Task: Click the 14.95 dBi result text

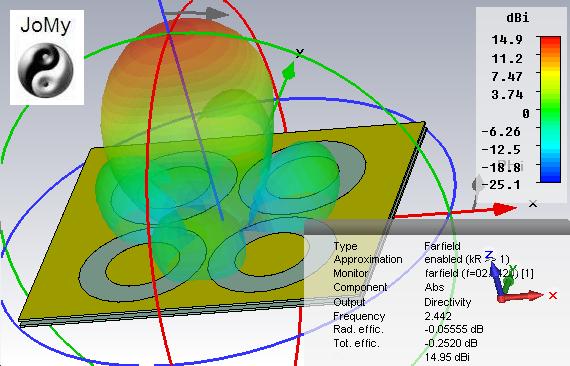Action: 449,357
